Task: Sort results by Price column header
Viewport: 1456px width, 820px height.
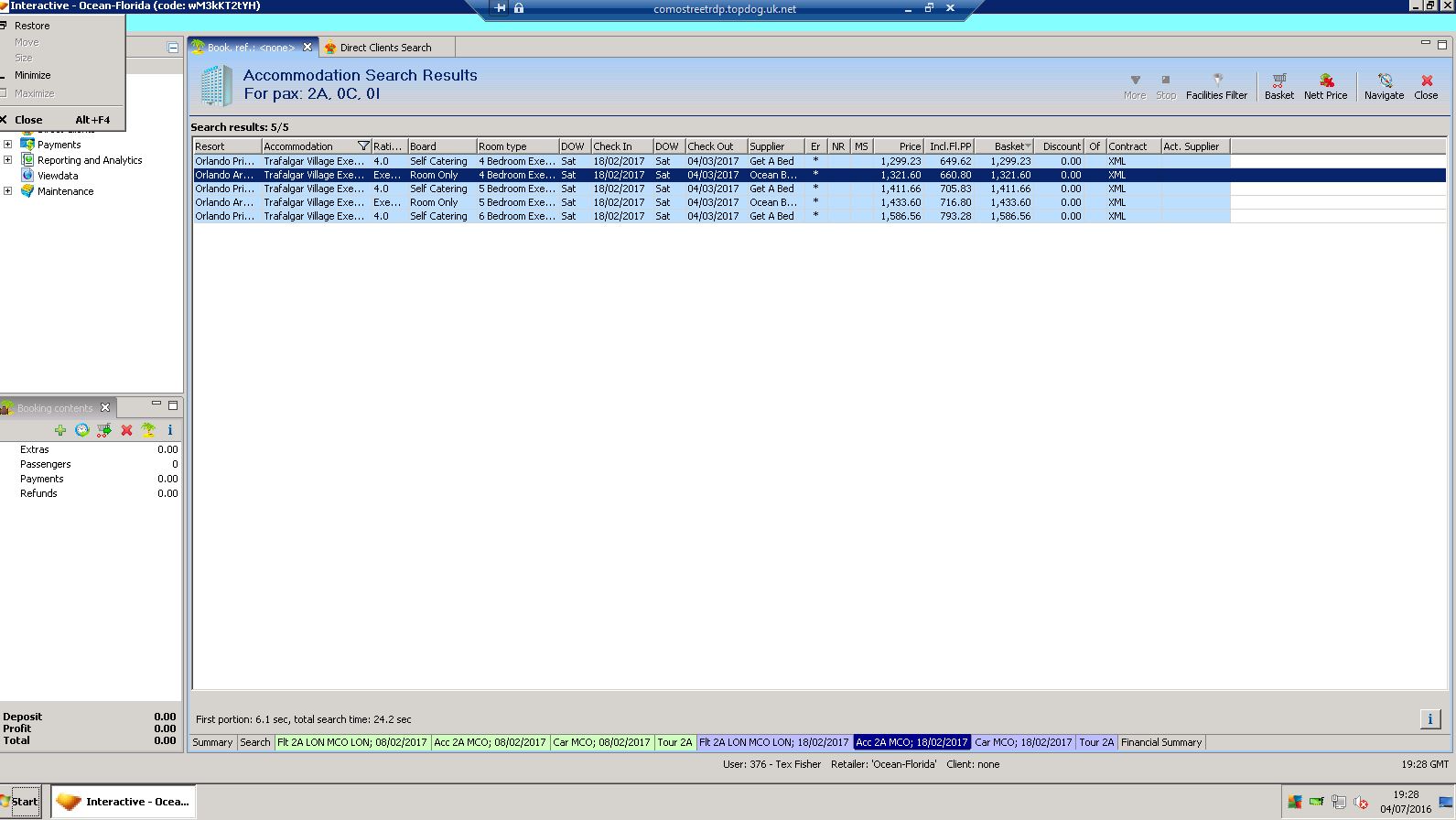Action: point(899,146)
